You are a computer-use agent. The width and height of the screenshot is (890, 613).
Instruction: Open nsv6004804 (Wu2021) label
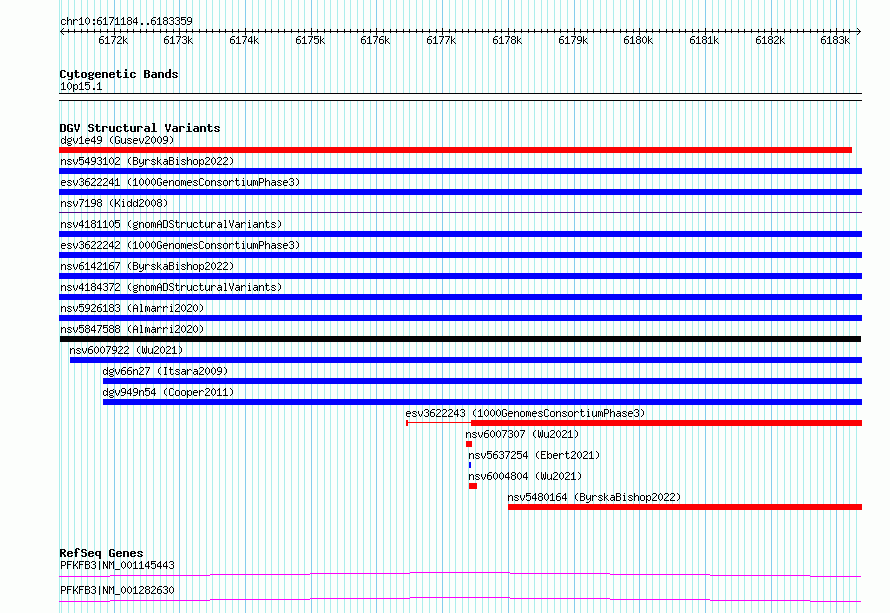[x=525, y=476]
